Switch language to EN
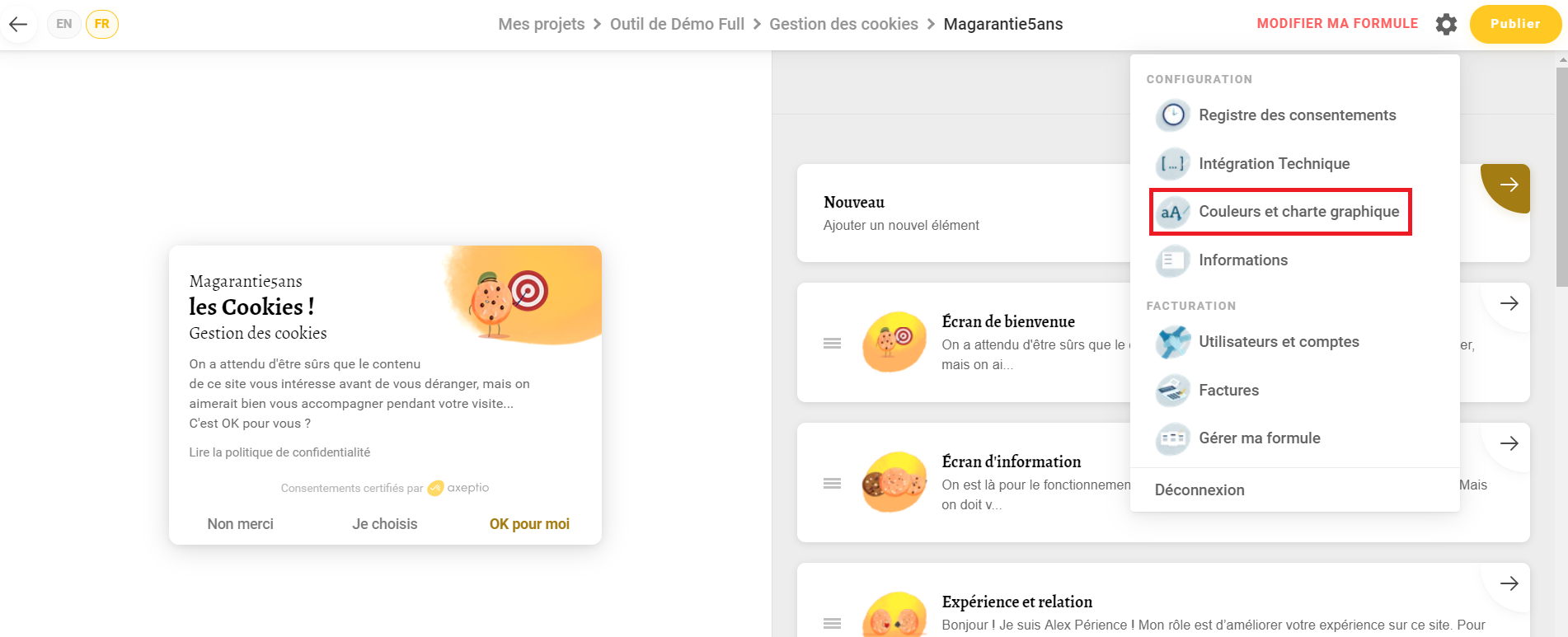This screenshot has width=1568, height=637. [x=63, y=24]
